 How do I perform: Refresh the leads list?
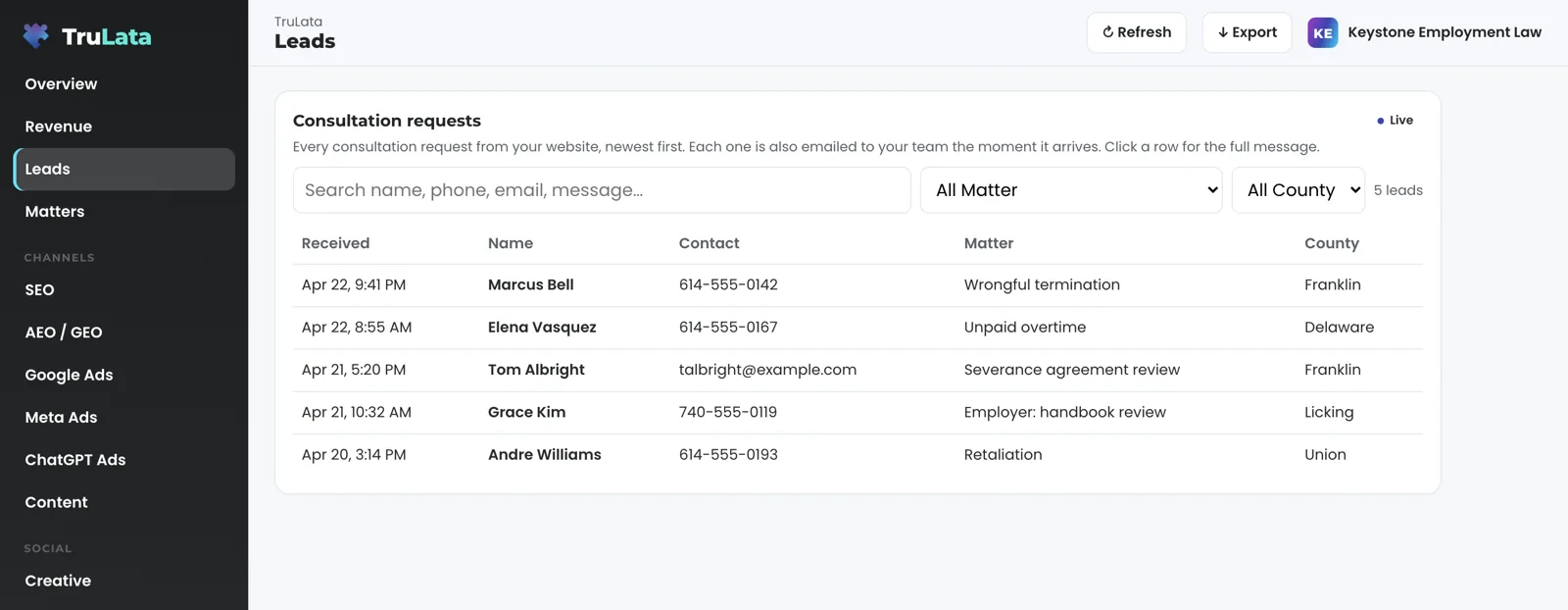1137,32
